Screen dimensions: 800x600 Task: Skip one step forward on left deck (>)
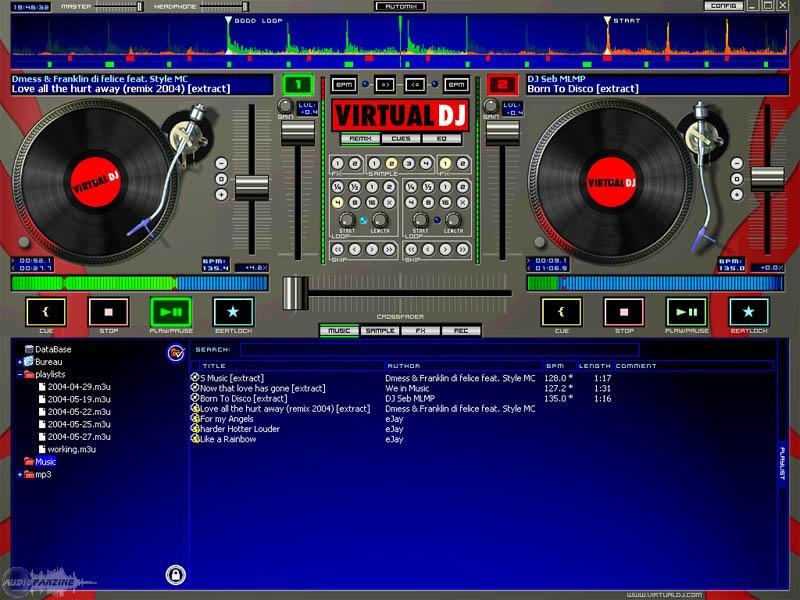(372, 249)
